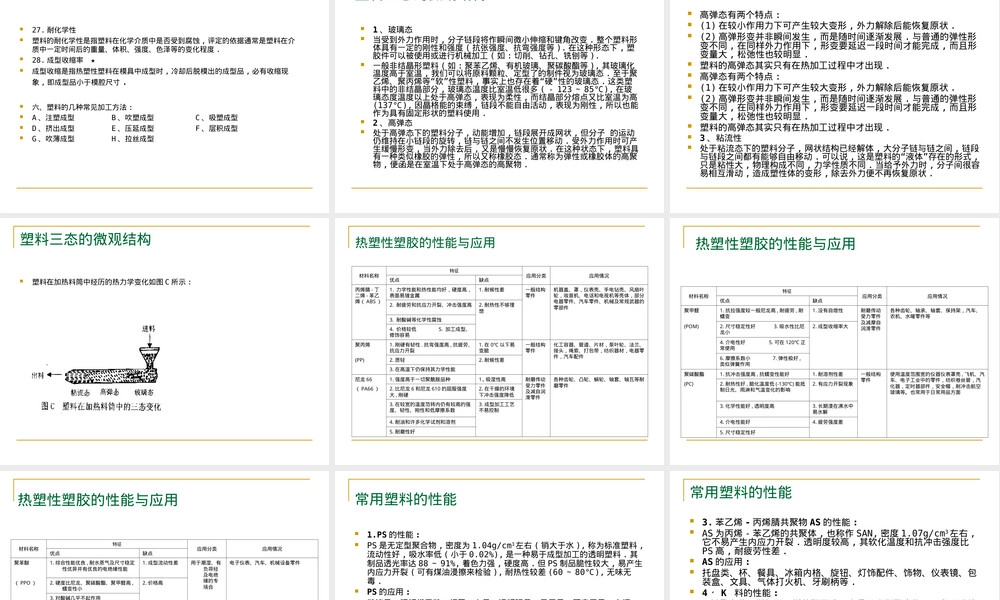This screenshot has height=600, width=1000.
Task: Click the 尼龙66 (PA66) table cell
Action: pos(369,406)
